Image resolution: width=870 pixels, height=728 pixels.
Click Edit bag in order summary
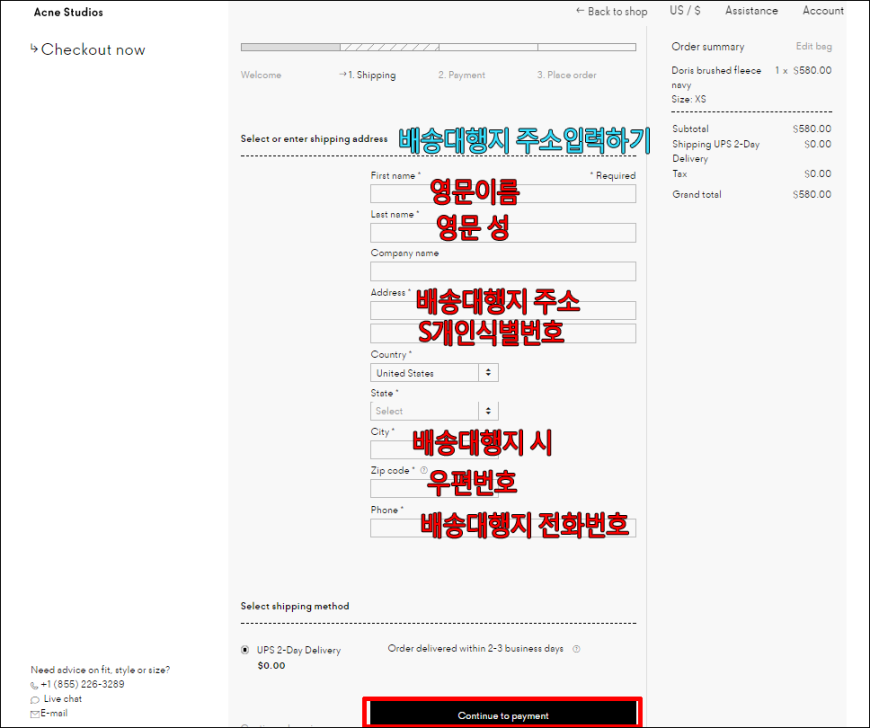coord(813,46)
